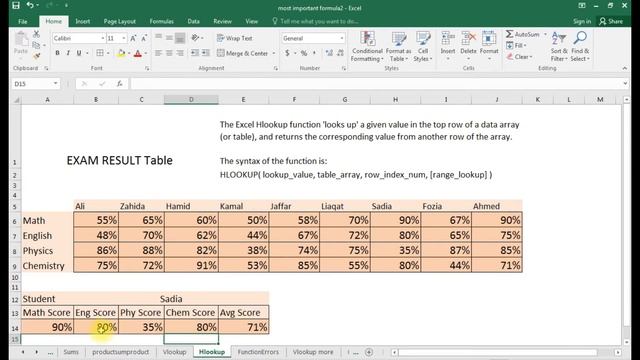Open the Vlookup sheet tab
Image resolution: width=640 pixels, height=360 pixels.
(174, 352)
